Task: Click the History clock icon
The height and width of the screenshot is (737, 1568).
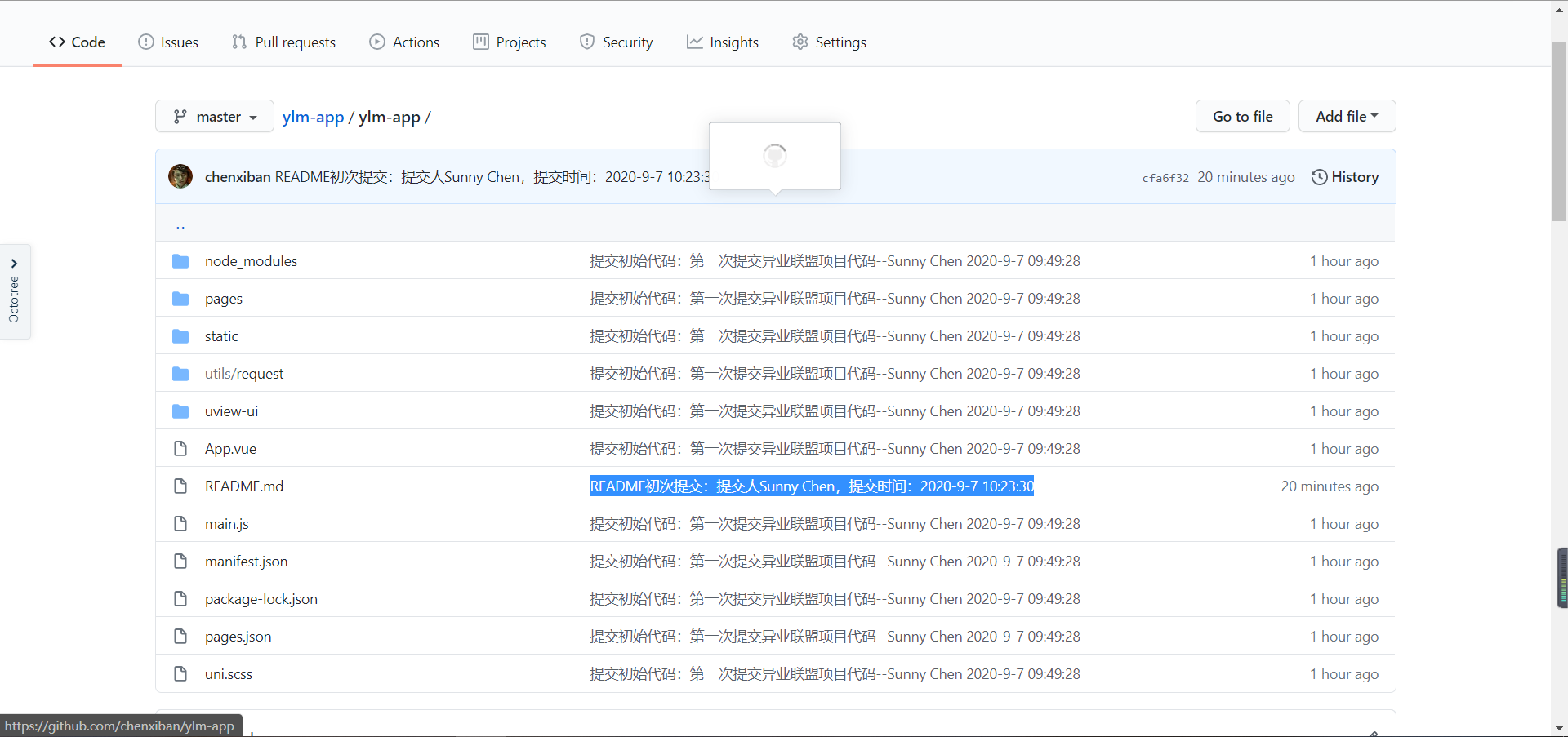Action: click(x=1321, y=176)
